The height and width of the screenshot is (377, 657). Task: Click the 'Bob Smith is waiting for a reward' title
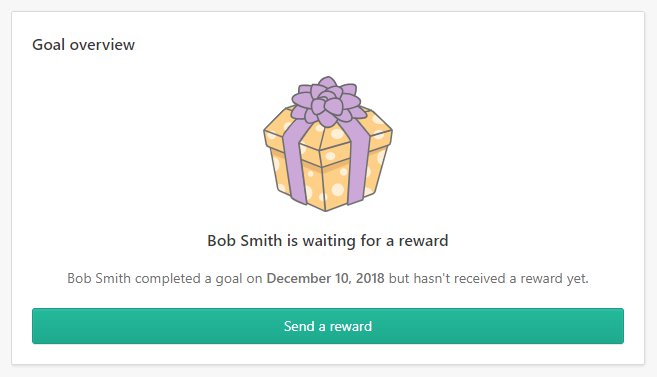click(328, 241)
